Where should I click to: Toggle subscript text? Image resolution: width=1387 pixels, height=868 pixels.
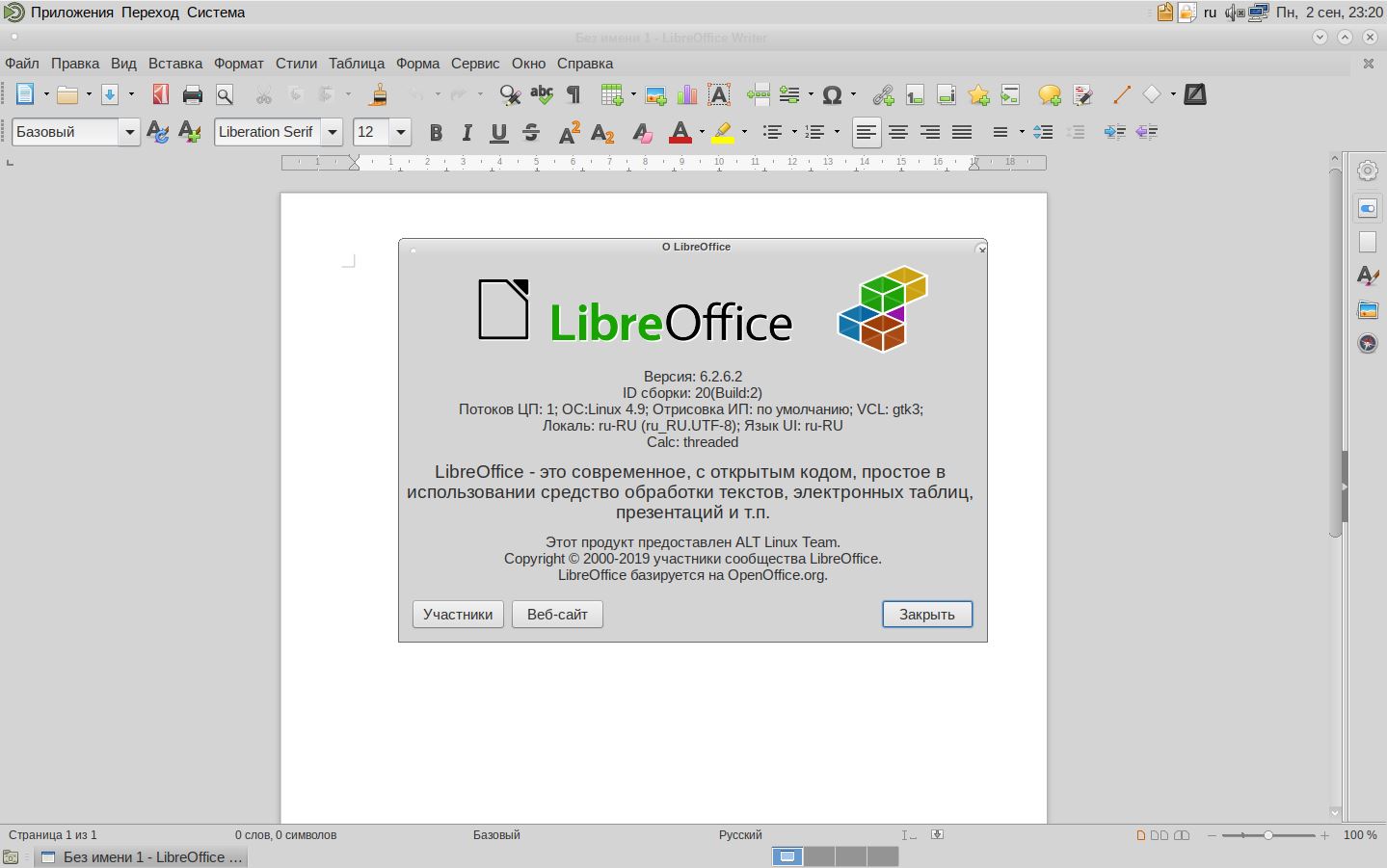[602, 132]
